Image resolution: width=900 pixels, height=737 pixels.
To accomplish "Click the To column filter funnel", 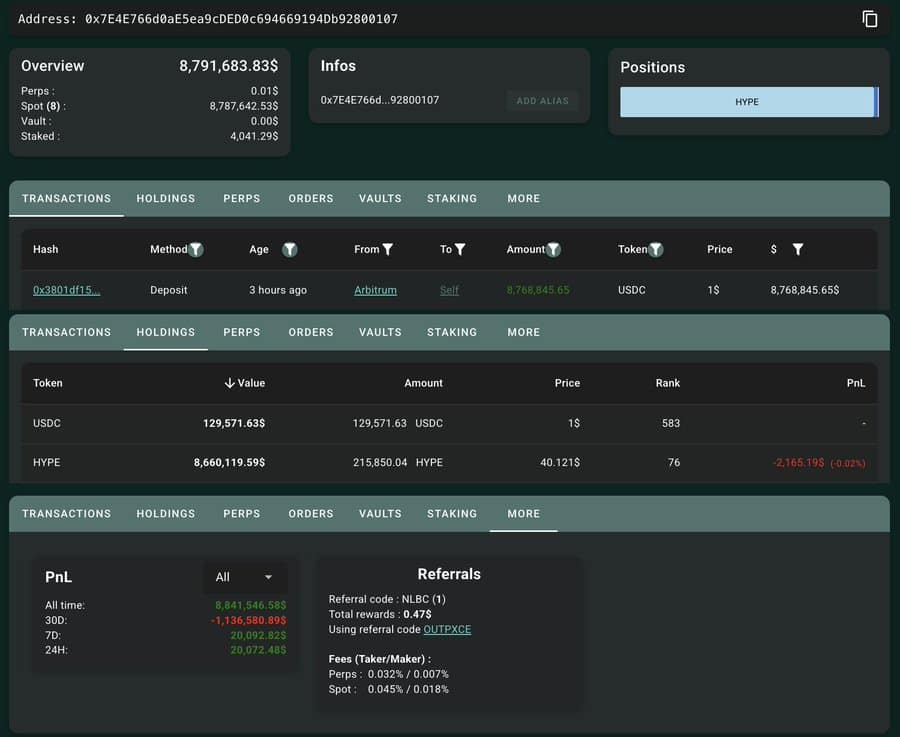I will pyautogui.click(x=460, y=249).
